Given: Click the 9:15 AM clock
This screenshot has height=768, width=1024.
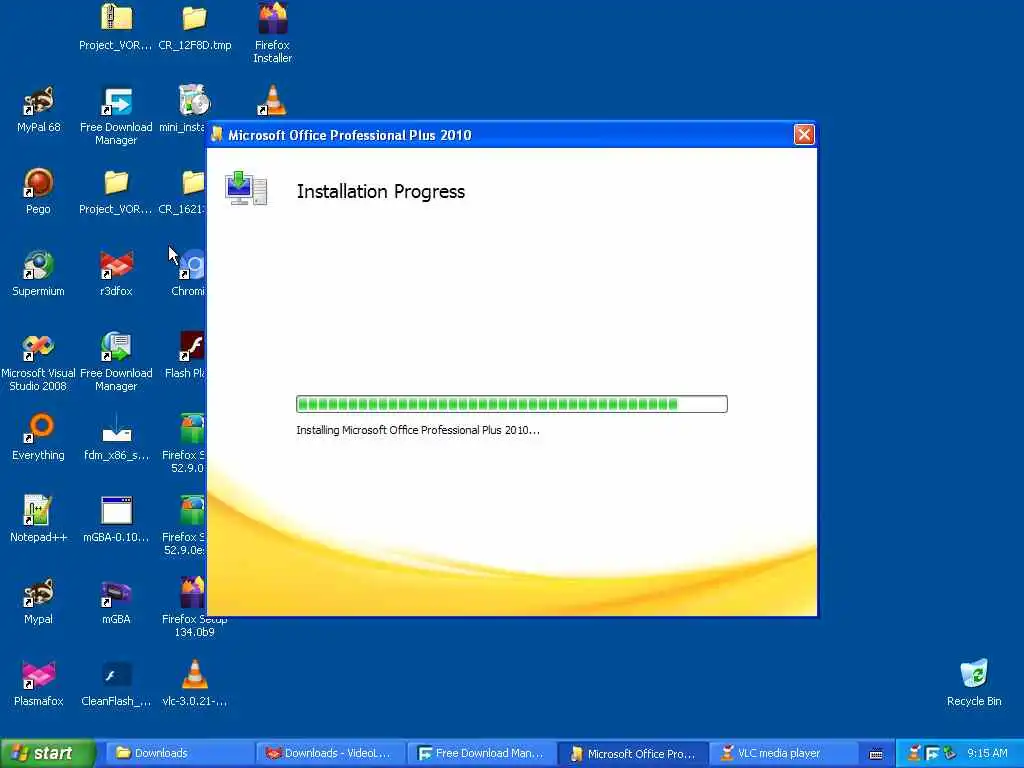Looking at the screenshot, I should click(987, 753).
